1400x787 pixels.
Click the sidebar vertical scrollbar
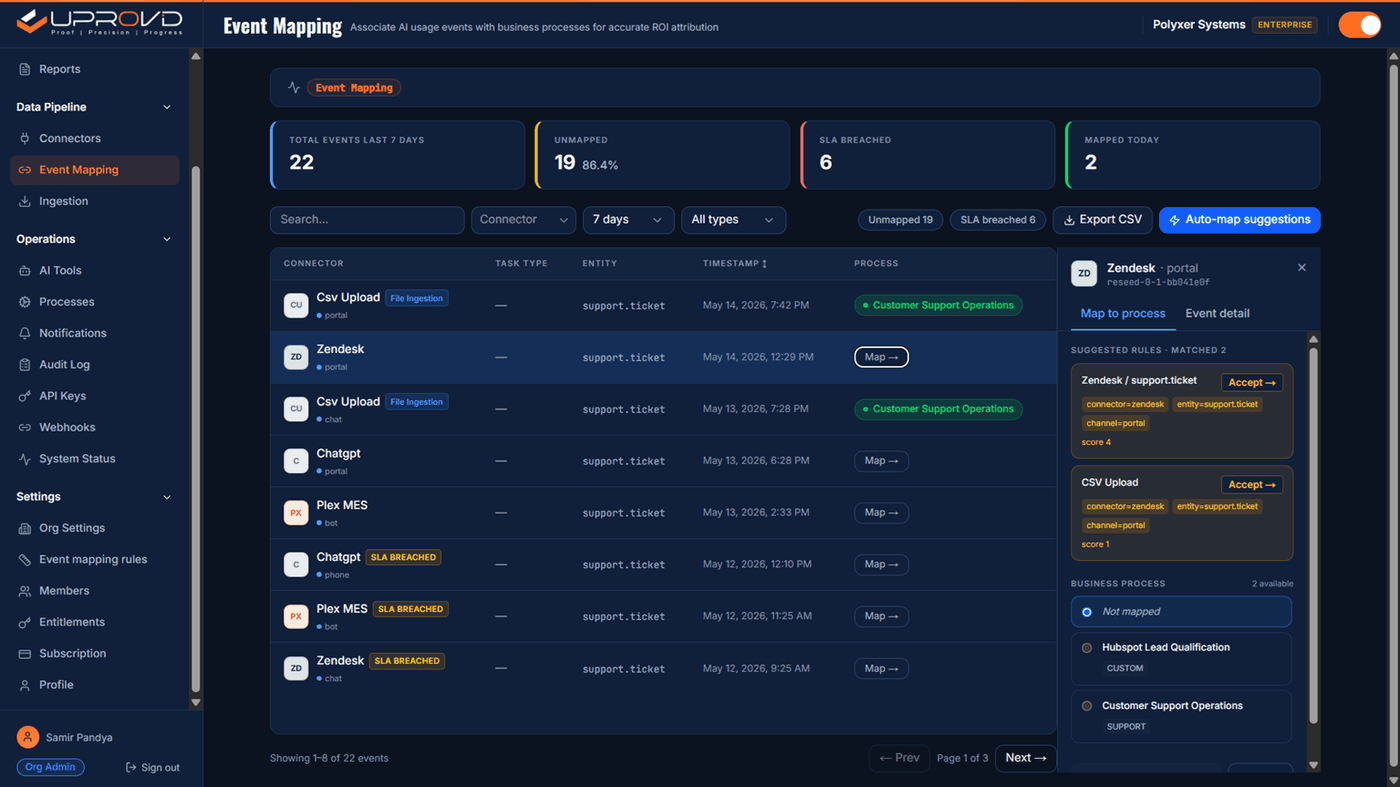(195, 430)
